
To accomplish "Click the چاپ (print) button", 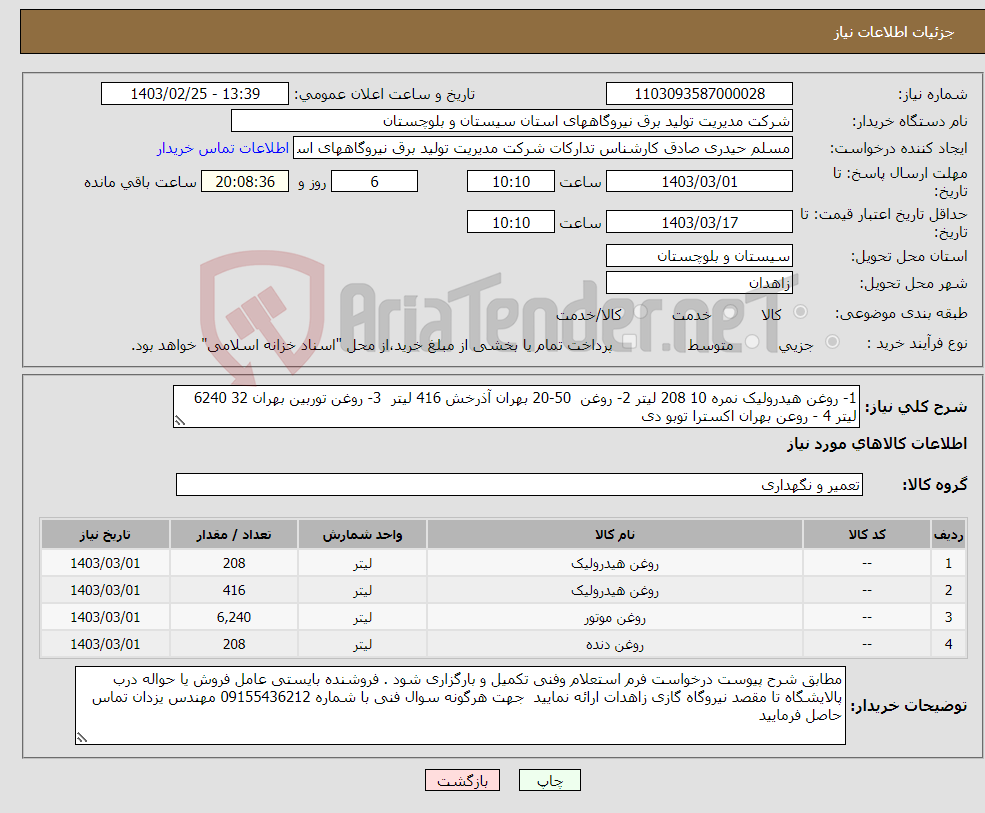I will point(550,780).
